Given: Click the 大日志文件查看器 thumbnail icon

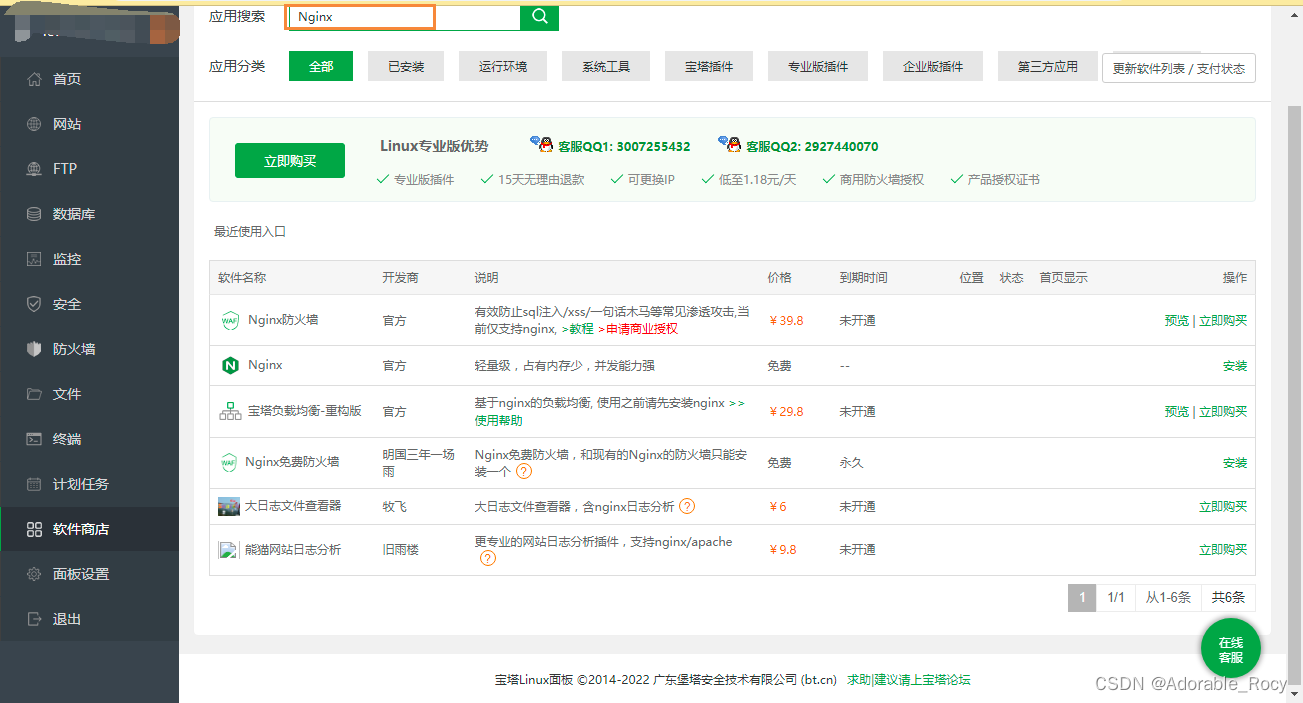Looking at the screenshot, I should click(229, 507).
